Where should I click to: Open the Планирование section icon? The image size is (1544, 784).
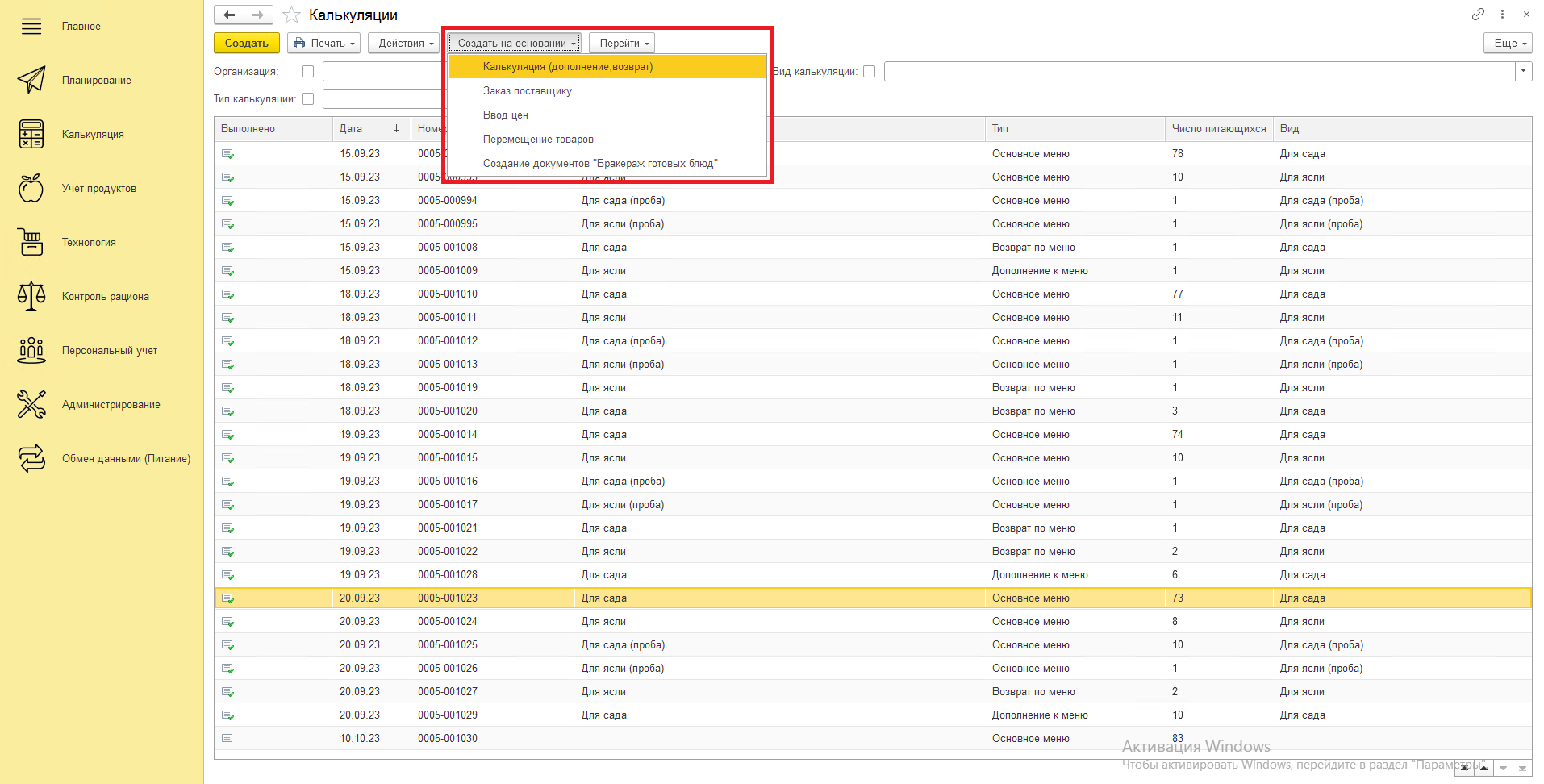31,80
